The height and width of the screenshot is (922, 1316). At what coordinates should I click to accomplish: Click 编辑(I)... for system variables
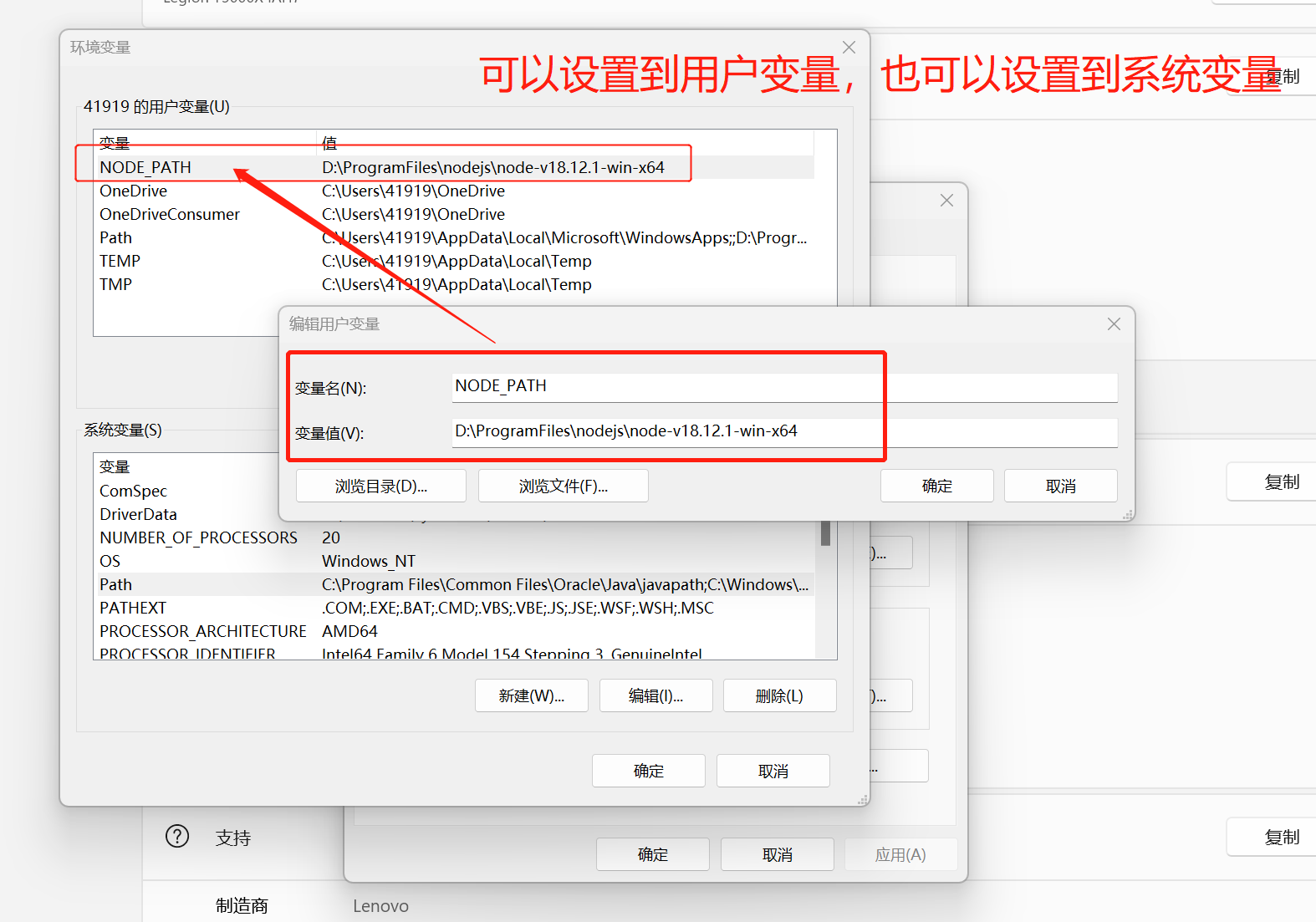[656, 695]
